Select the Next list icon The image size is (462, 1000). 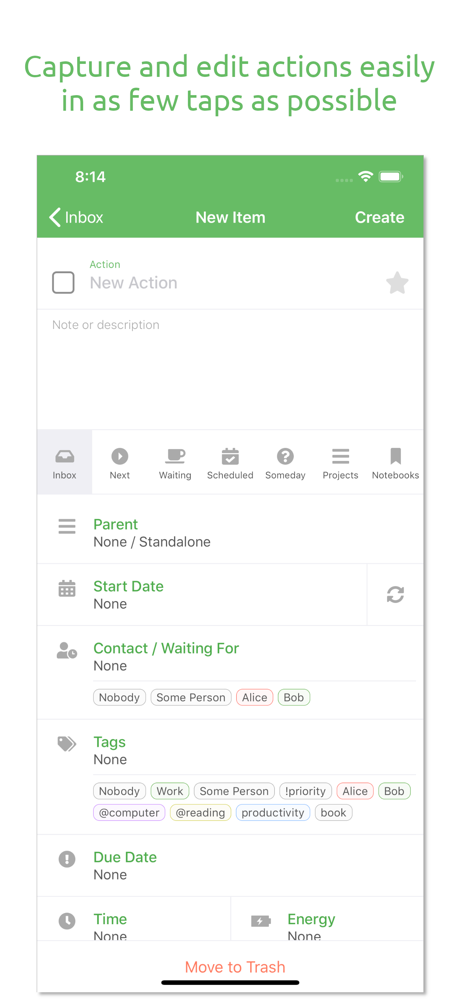click(119, 456)
